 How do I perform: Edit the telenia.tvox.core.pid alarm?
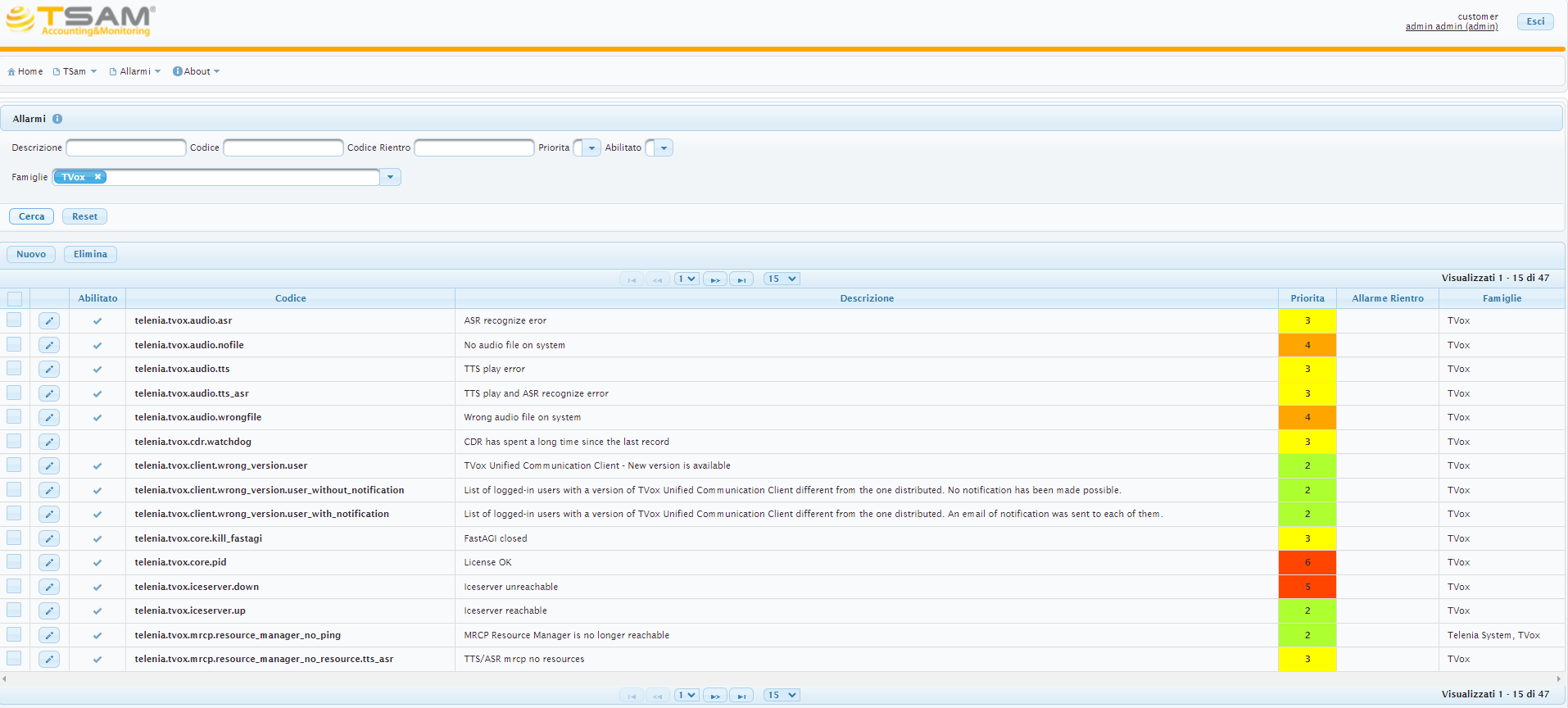(49, 563)
